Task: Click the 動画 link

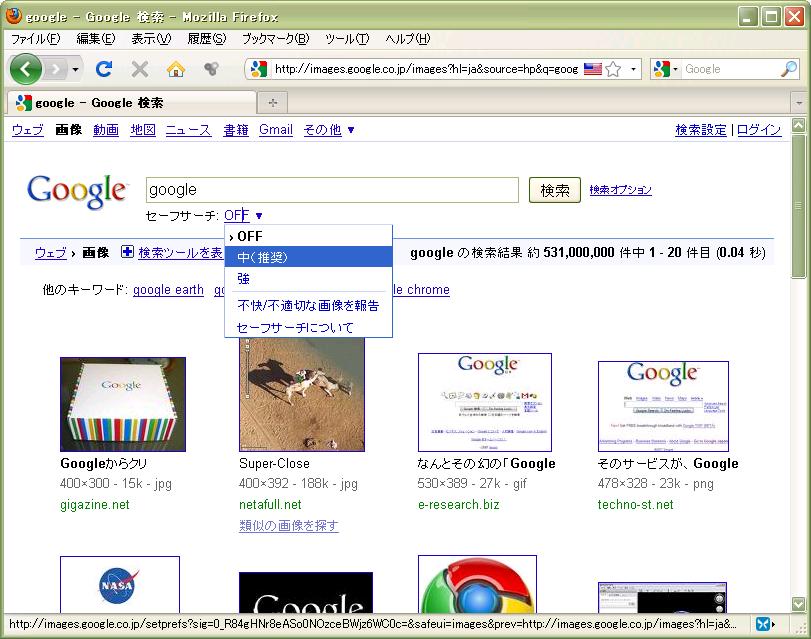Action: [106, 130]
